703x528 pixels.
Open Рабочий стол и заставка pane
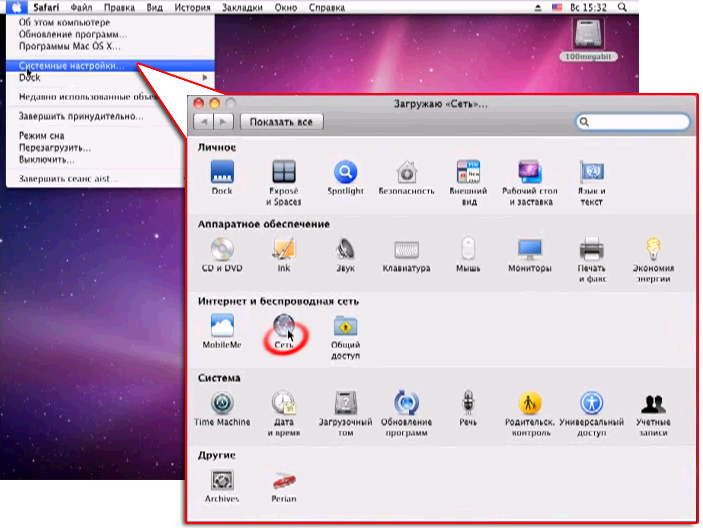click(530, 172)
